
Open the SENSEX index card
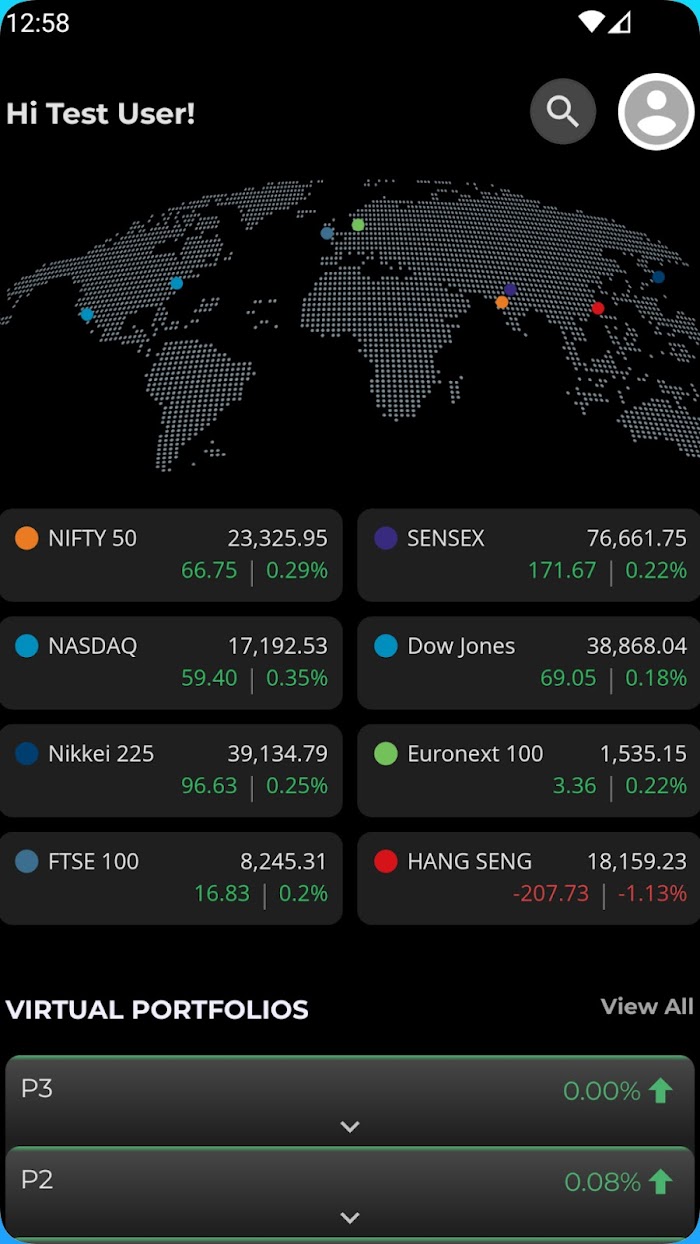529,555
